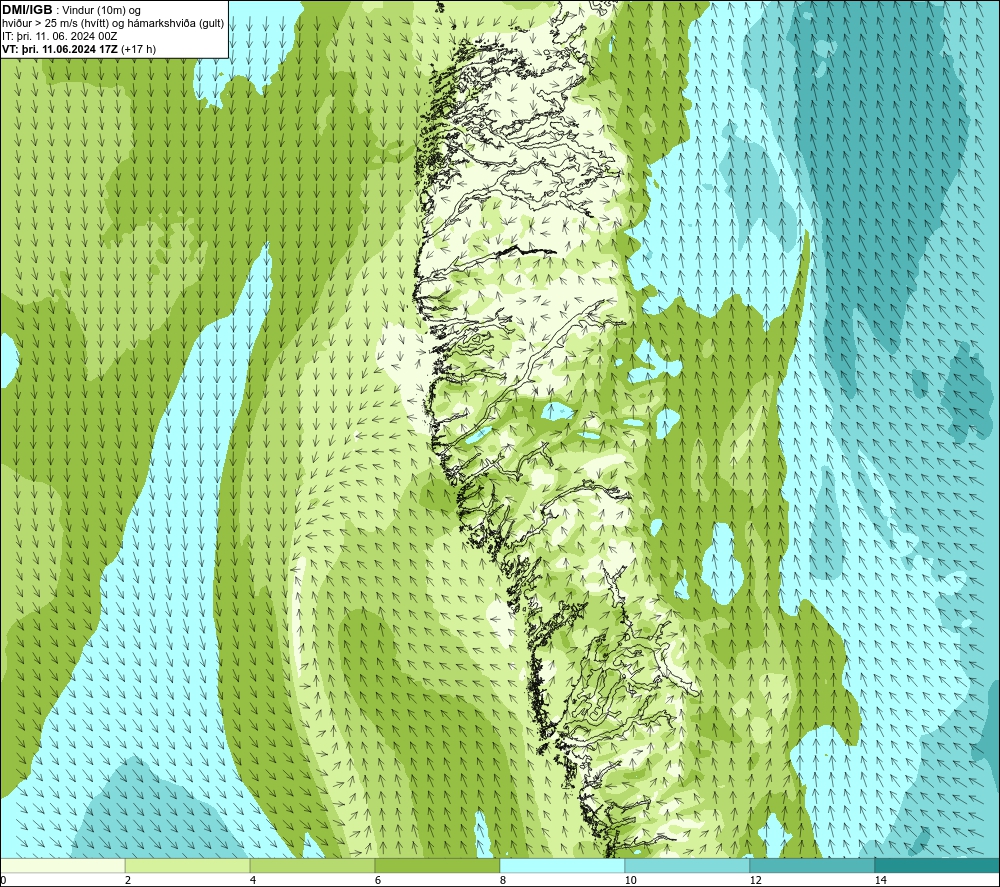Click the legend label '14'
1000x887 pixels.
click(x=881, y=880)
